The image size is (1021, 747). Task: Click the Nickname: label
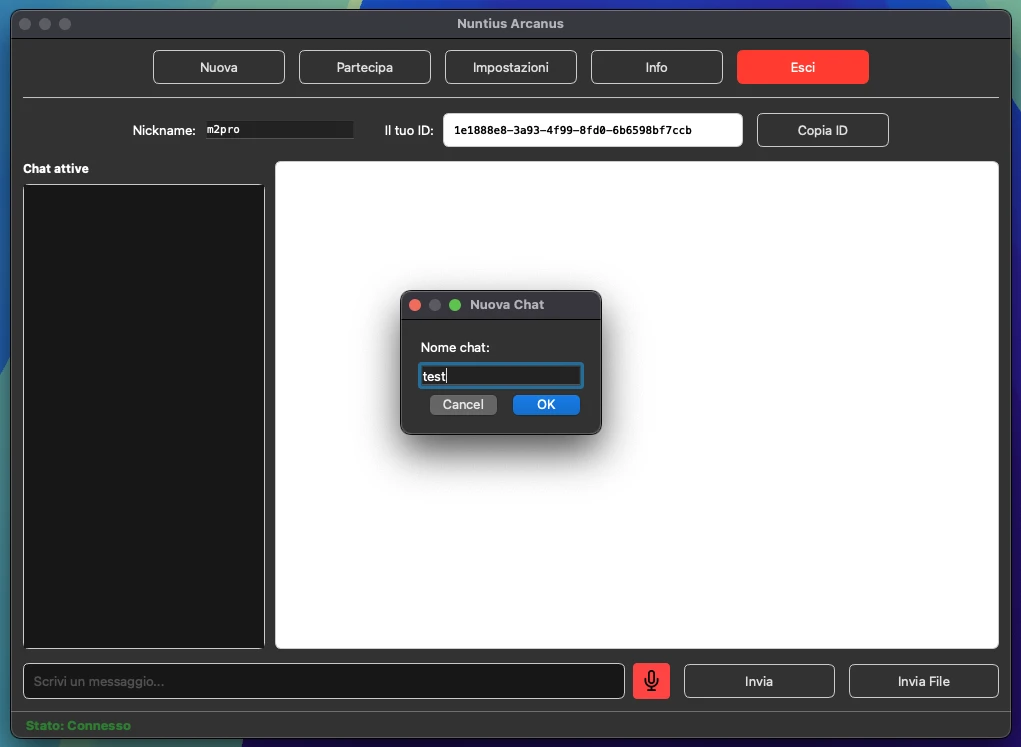[164, 130]
